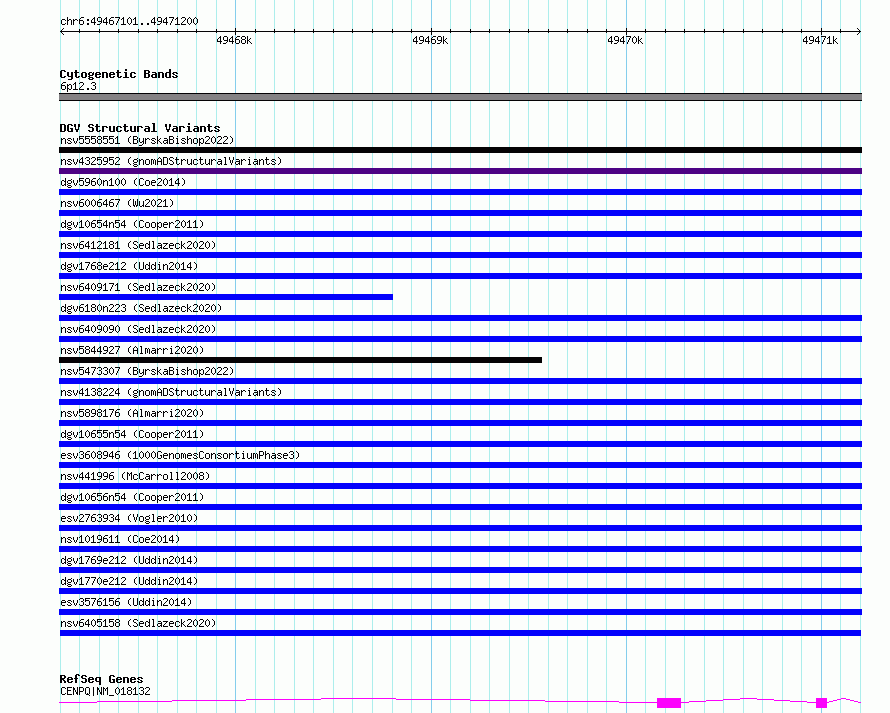This screenshot has width=890, height=713.
Task: Click the blue bar under nsv6412181
Action: (x=460, y=255)
